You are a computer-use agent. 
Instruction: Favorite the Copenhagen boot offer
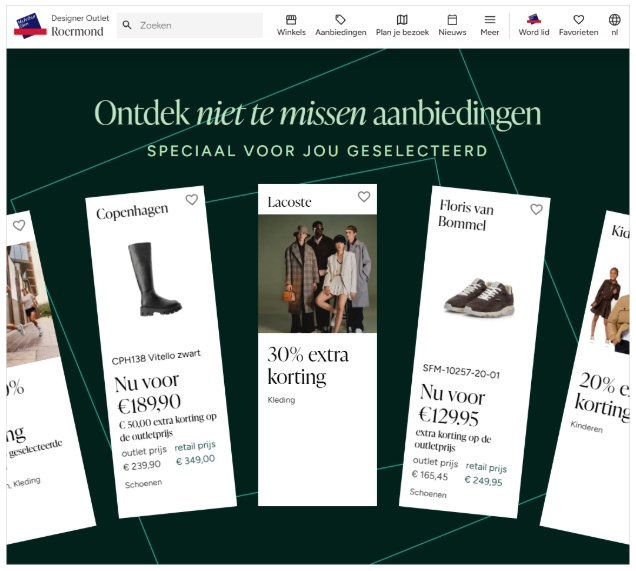point(191,200)
